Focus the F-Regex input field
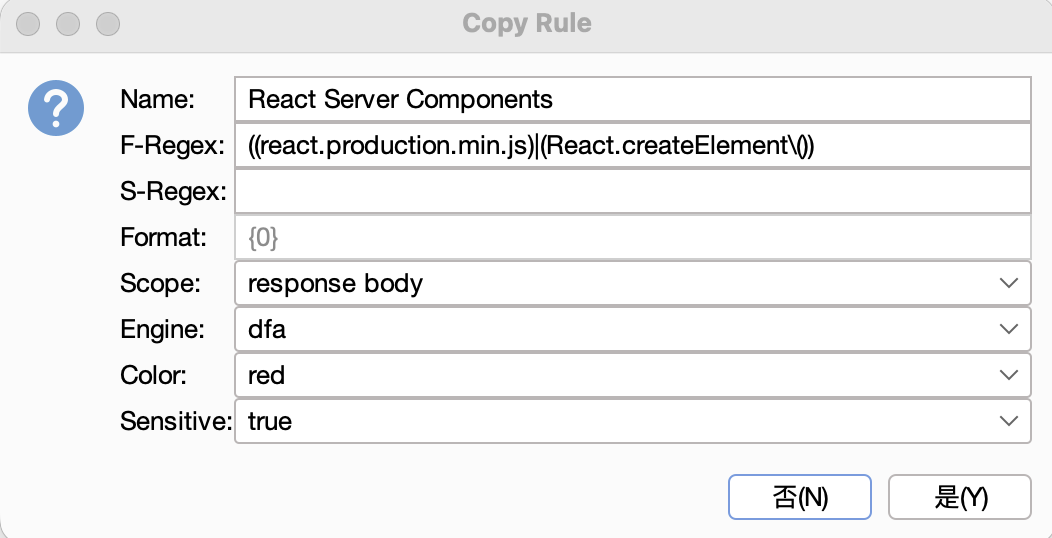1052x538 pixels. point(631,145)
